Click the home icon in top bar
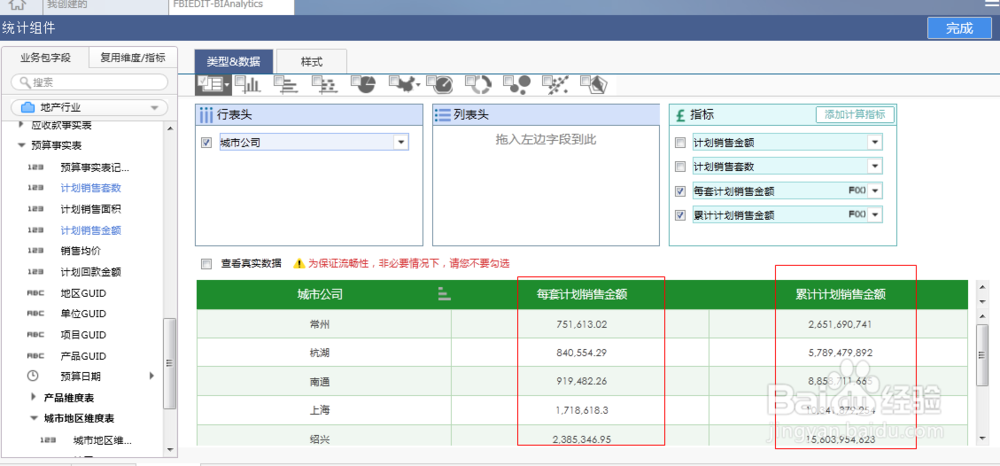 [19, 5]
